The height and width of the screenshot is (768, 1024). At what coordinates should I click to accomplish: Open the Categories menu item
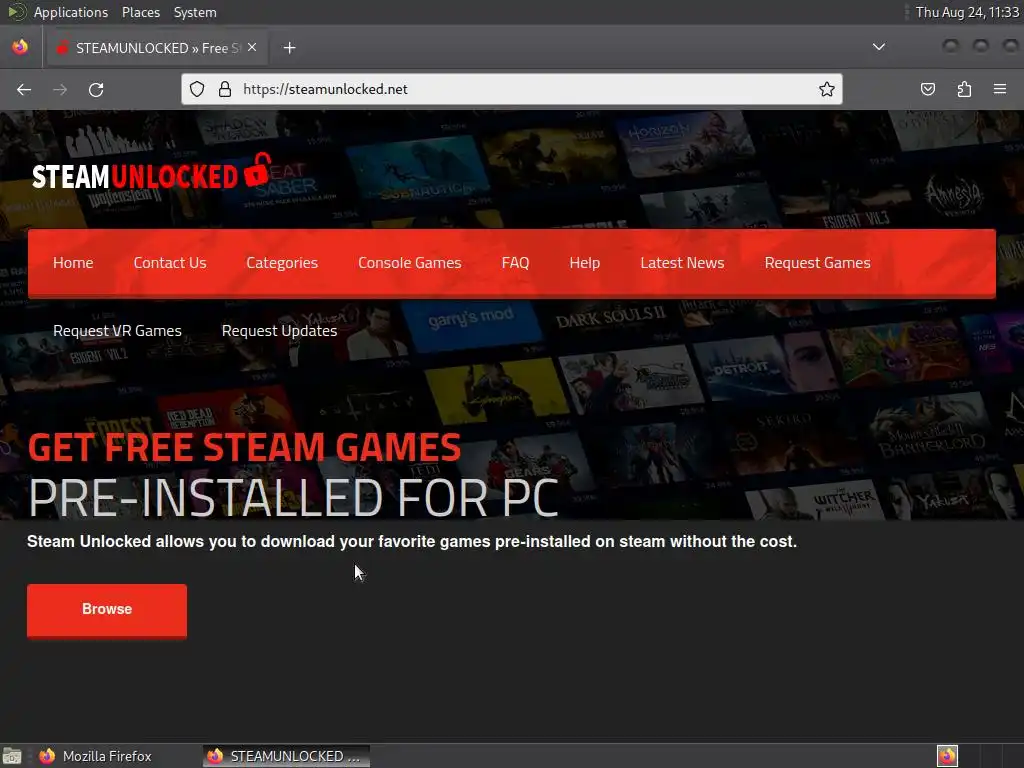pyautogui.click(x=282, y=263)
